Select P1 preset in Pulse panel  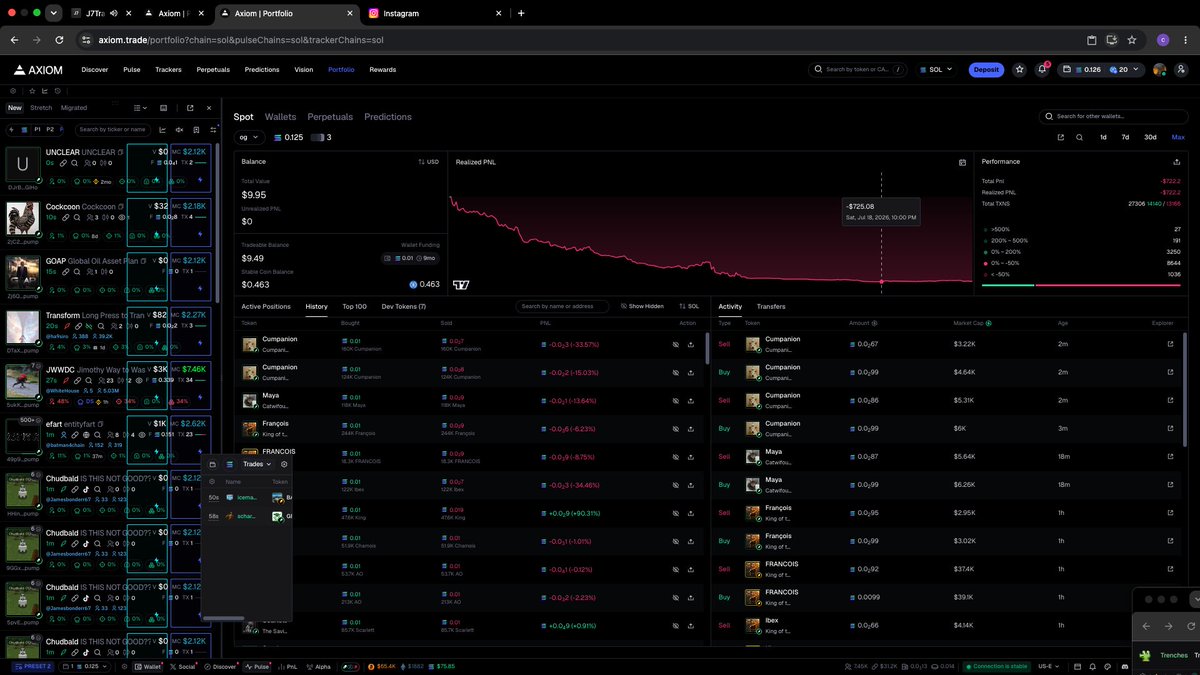point(38,129)
